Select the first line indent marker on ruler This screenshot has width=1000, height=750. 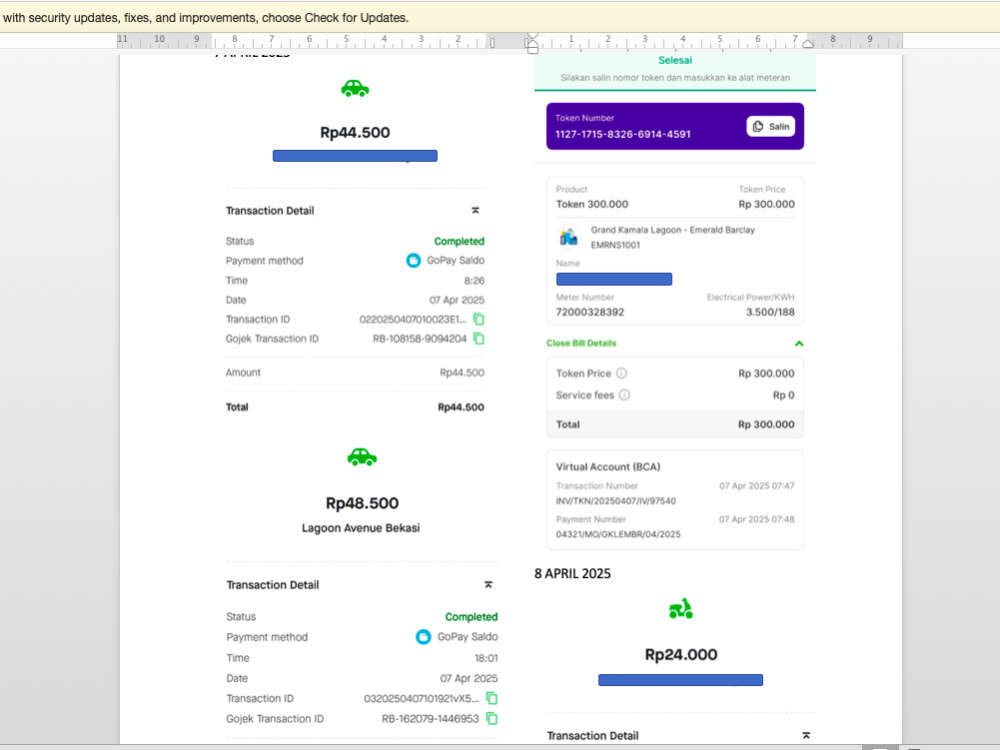click(x=533, y=37)
